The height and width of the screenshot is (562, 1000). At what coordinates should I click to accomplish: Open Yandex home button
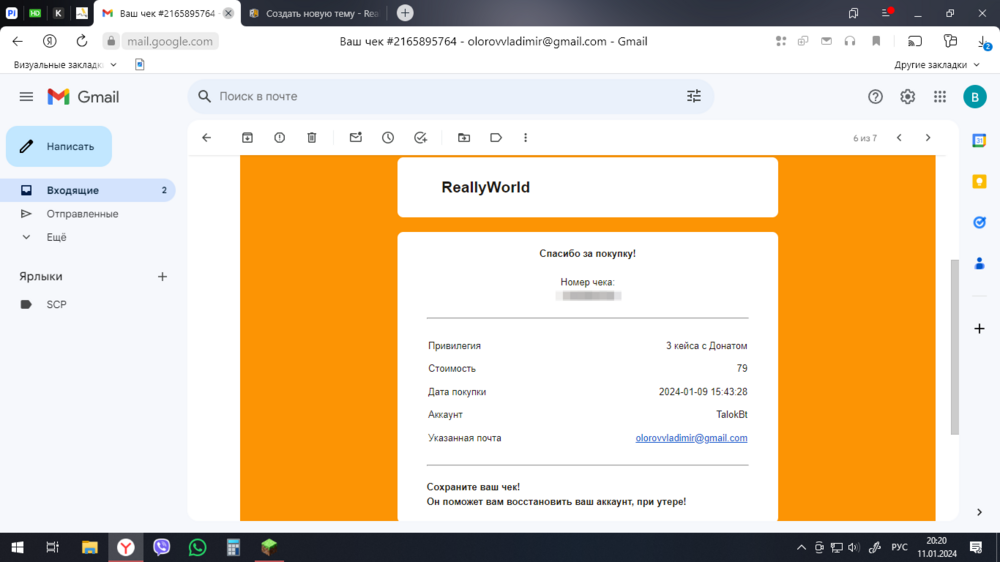pyautogui.click(x=49, y=41)
